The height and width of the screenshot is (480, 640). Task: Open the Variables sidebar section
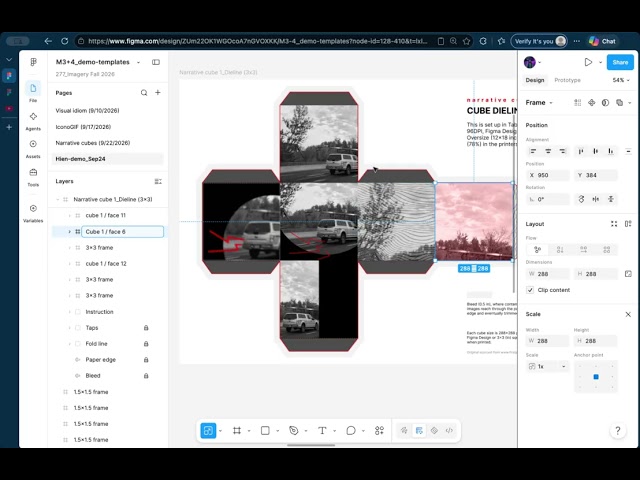33,213
